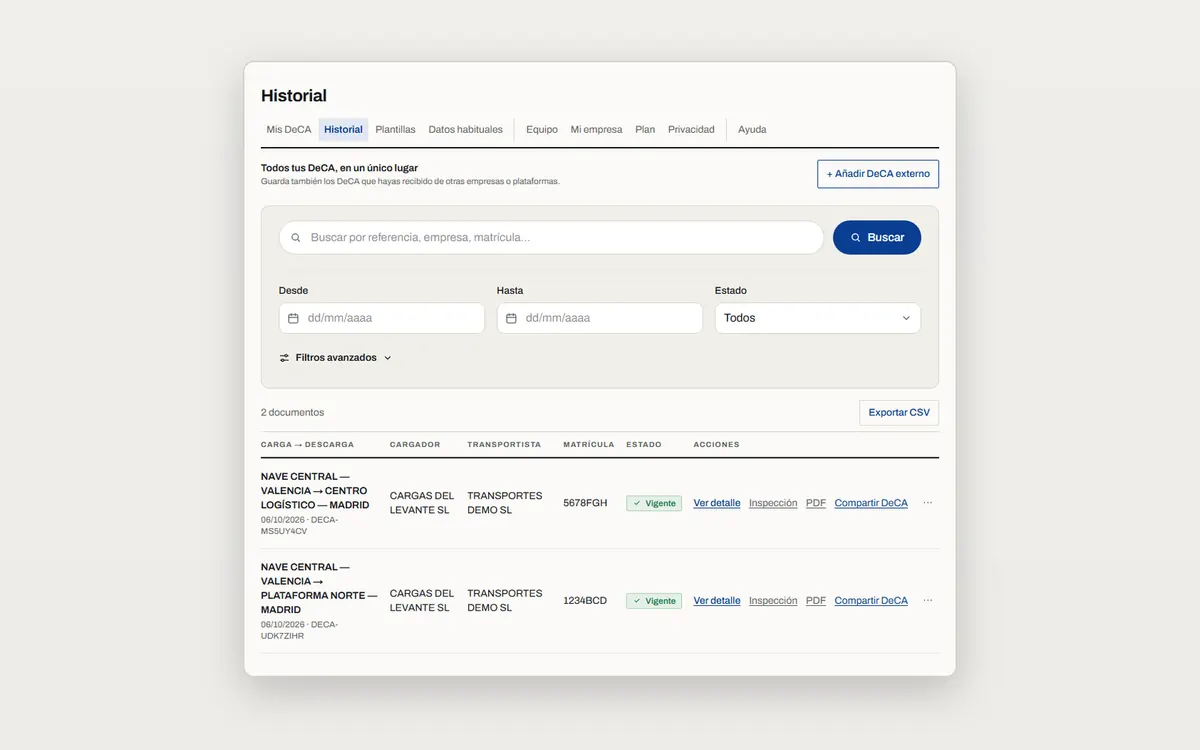
Task: Open the Plan tab
Action: pyautogui.click(x=645, y=129)
